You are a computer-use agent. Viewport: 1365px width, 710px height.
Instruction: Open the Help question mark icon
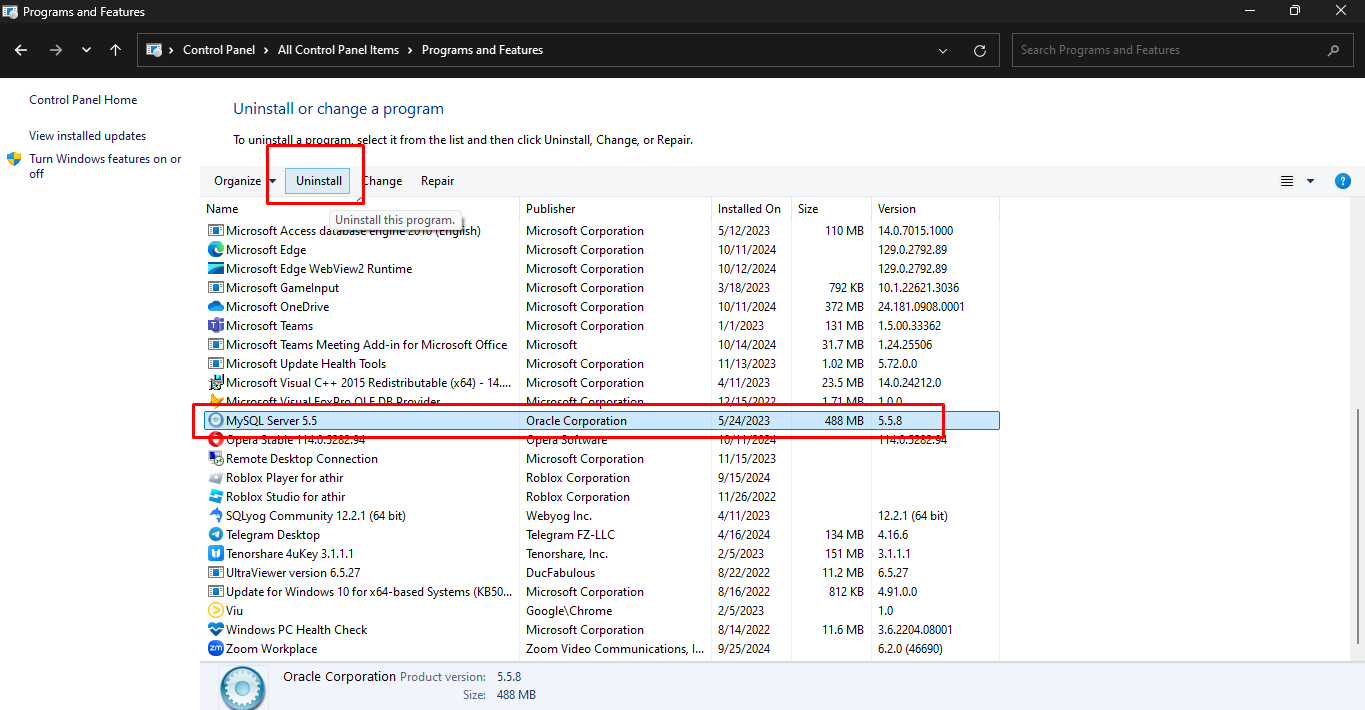point(1343,181)
